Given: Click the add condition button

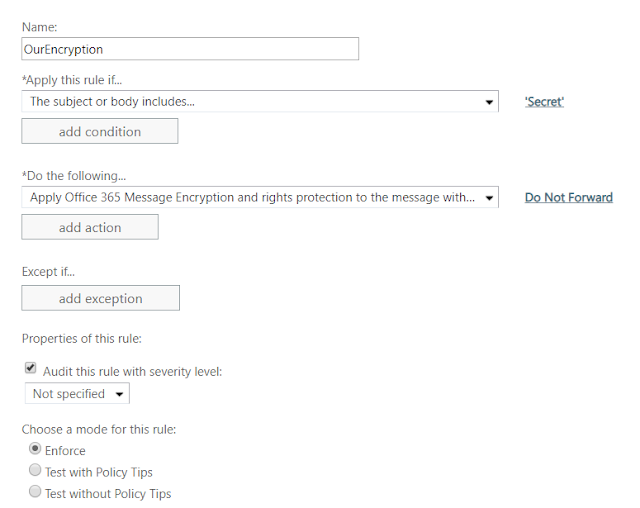Looking at the screenshot, I should point(100,131).
